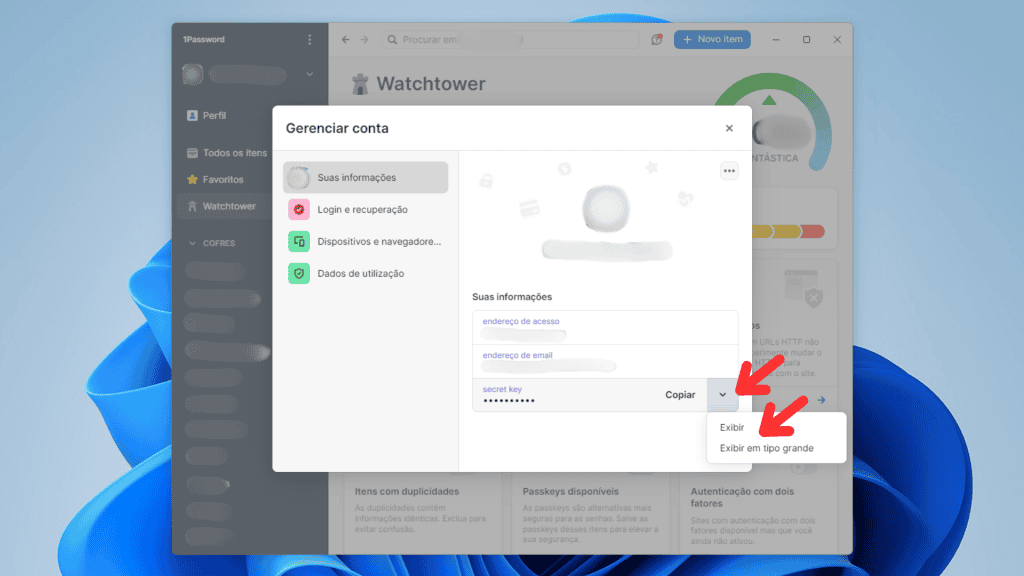This screenshot has width=1024, height=576.
Task: Select Perfil in the sidebar
Action: coord(213,115)
